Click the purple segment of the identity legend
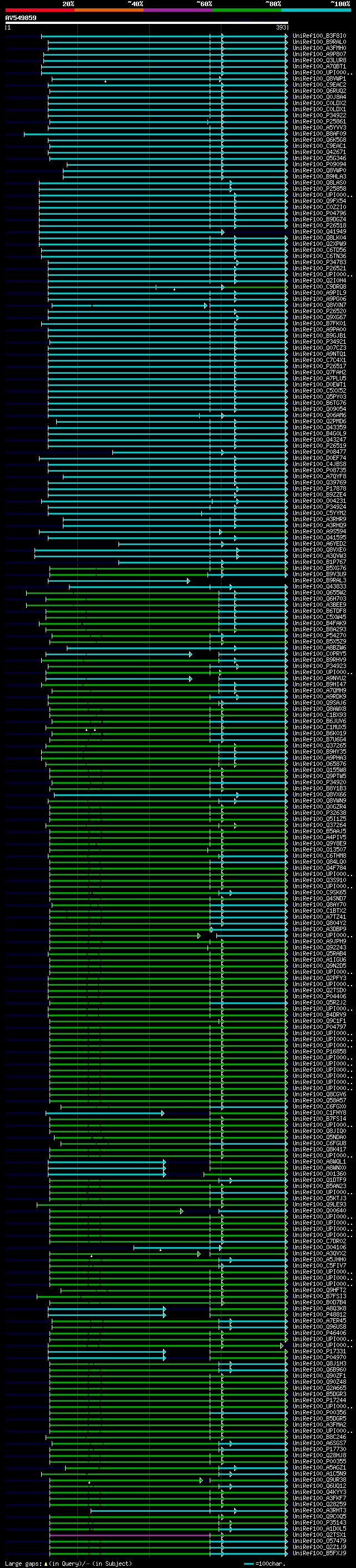 coord(179,10)
